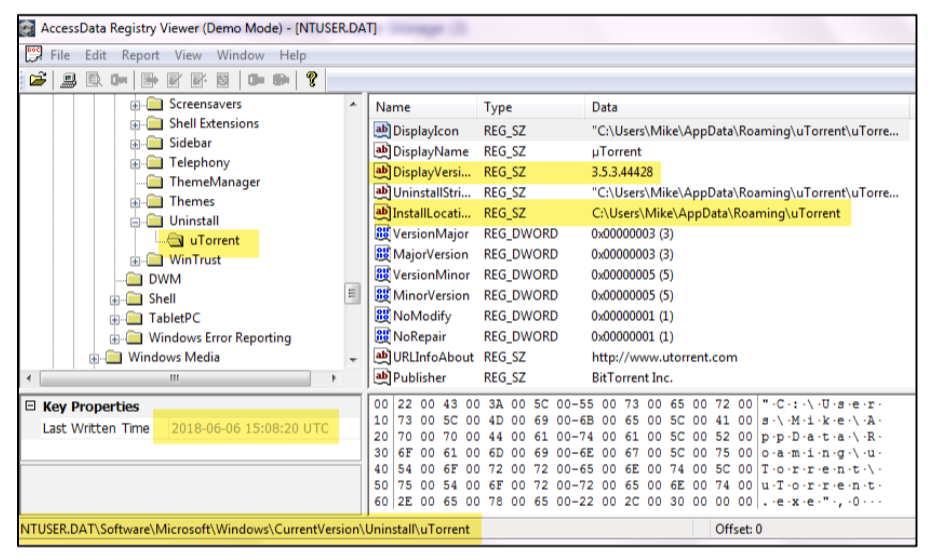Click the document-with-arrow report toolbar icon
The width and height of the screenshot is (936, 560).
(x=149, y=79)
